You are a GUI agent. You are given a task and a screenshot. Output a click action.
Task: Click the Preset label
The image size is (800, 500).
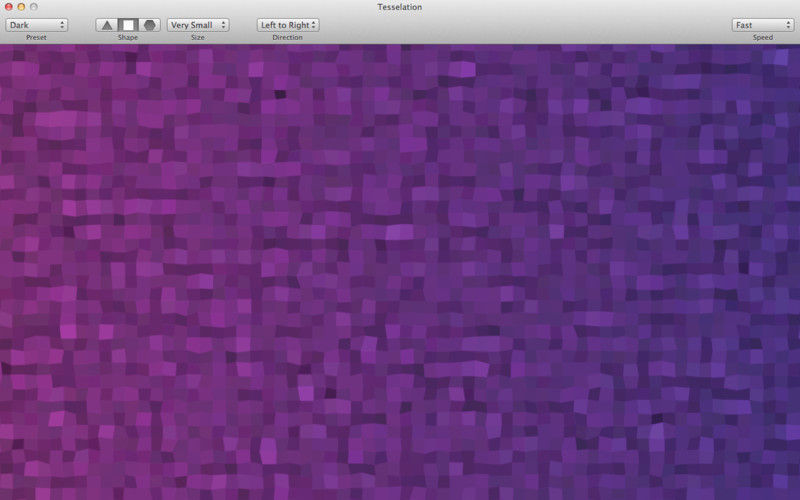pyautogui.click(x=36, y=38)
